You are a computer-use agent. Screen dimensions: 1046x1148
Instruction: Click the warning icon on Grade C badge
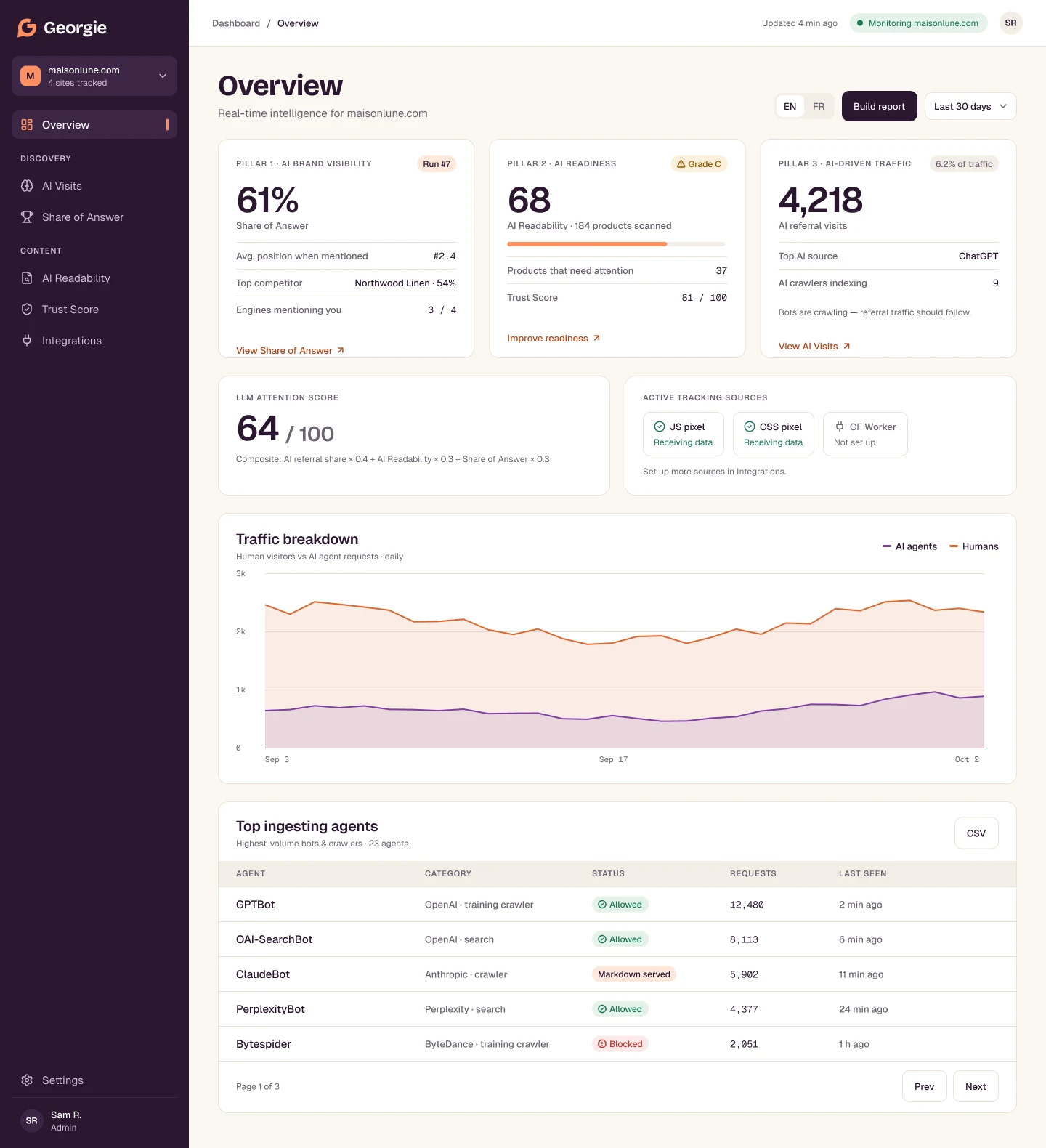tap(681, 164)
